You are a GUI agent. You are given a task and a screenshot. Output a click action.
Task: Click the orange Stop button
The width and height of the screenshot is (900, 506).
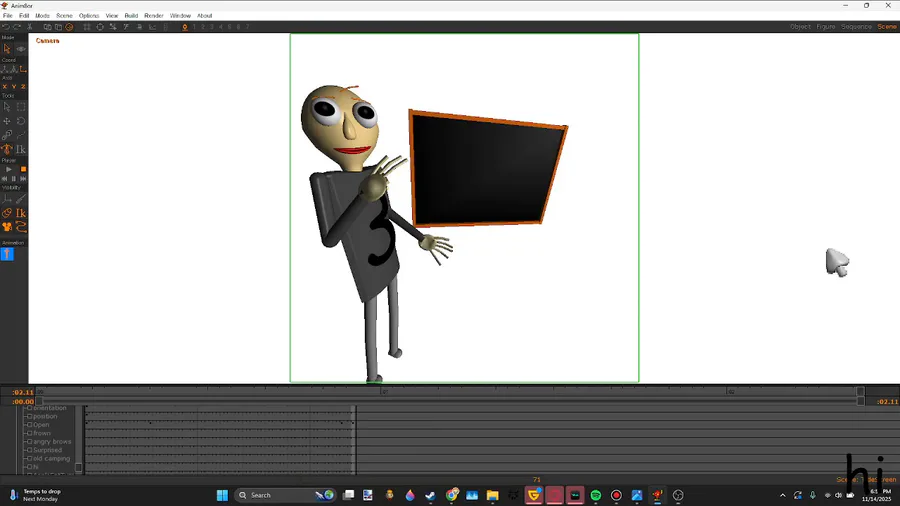(x=23, y=169)
